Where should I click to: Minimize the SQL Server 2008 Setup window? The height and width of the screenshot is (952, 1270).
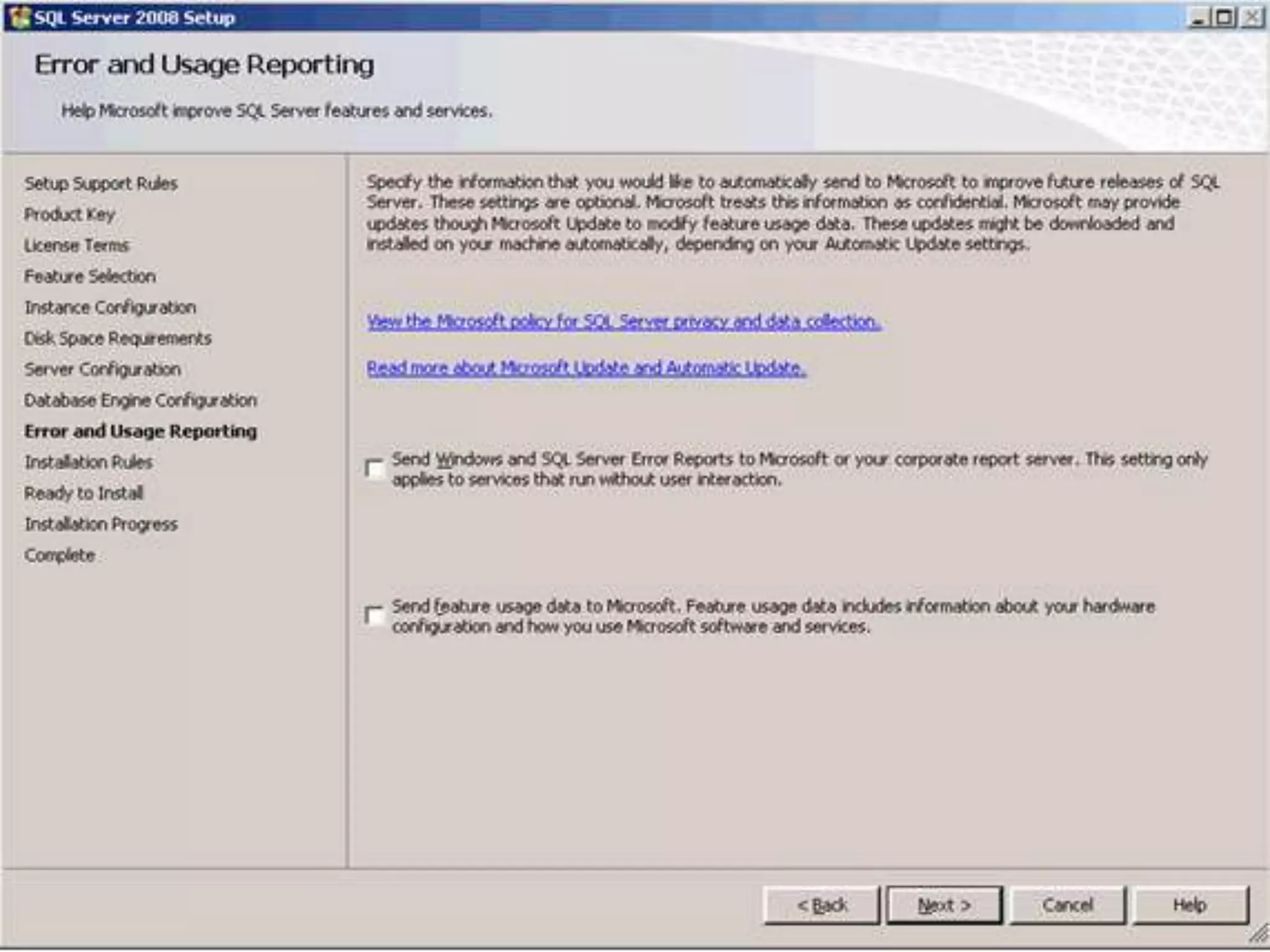(1199, 17)
